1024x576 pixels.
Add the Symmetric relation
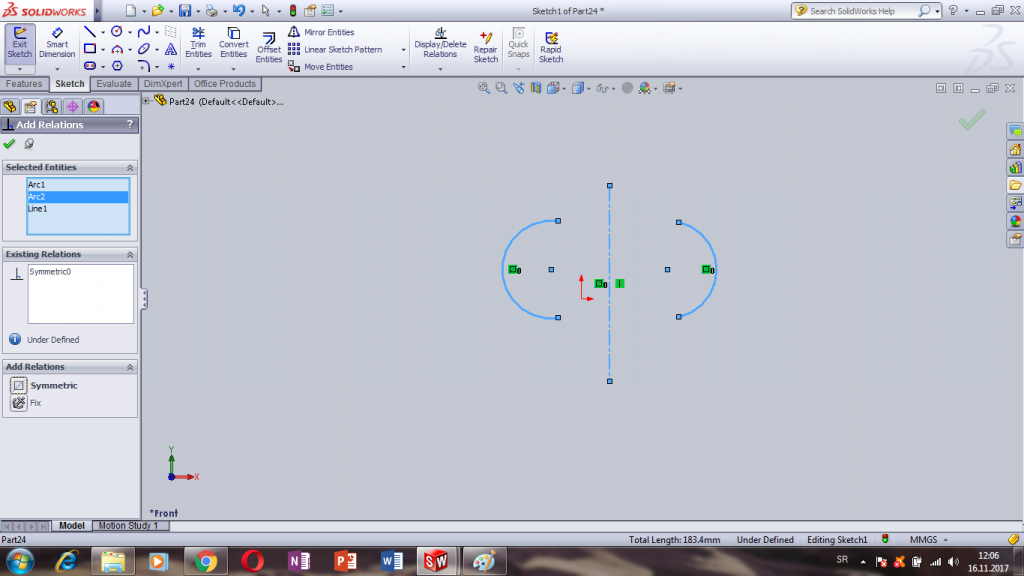[x=44, y=385]
